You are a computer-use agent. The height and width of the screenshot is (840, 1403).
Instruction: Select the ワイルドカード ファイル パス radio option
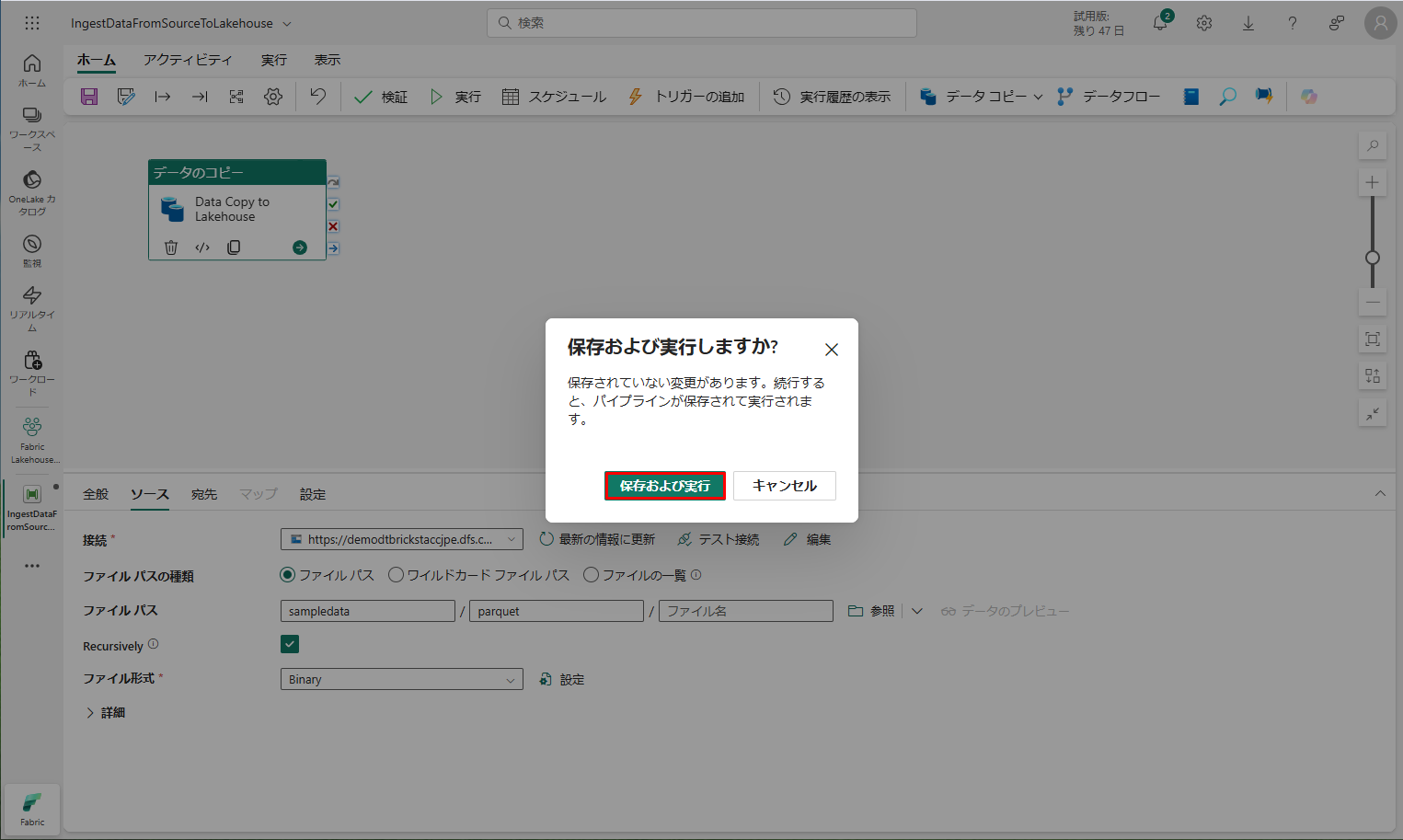[397, 575]
